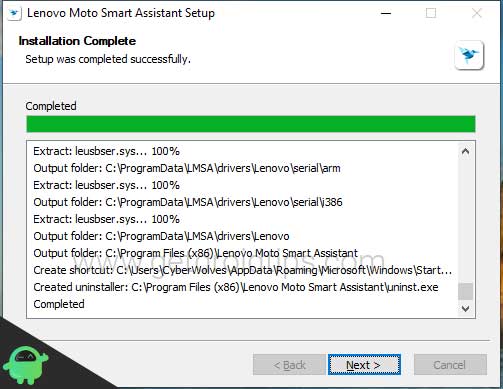Viewport: 503px width, 389px height.
Task: Click the hummingbird icon in the title bar
Action: (x=14, y=13)
